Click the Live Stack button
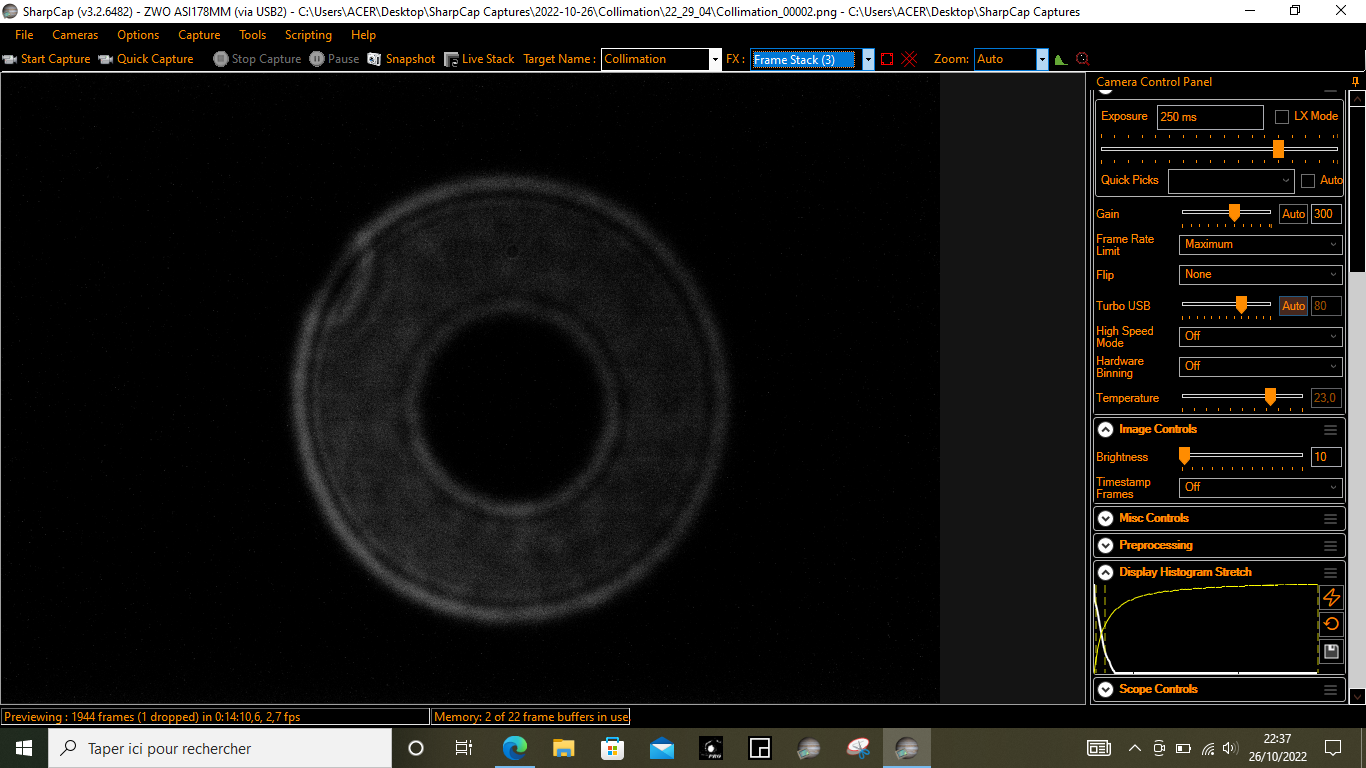The image size is (1366, 768). click(479, 59)
